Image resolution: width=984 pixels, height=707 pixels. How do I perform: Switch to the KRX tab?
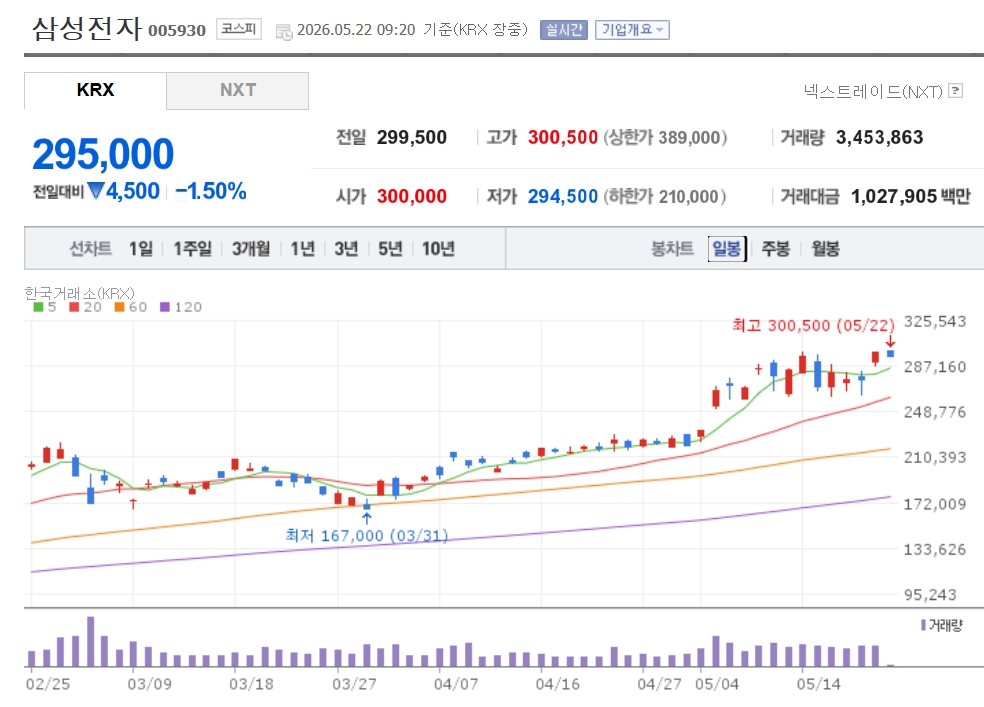coord(95,90)
